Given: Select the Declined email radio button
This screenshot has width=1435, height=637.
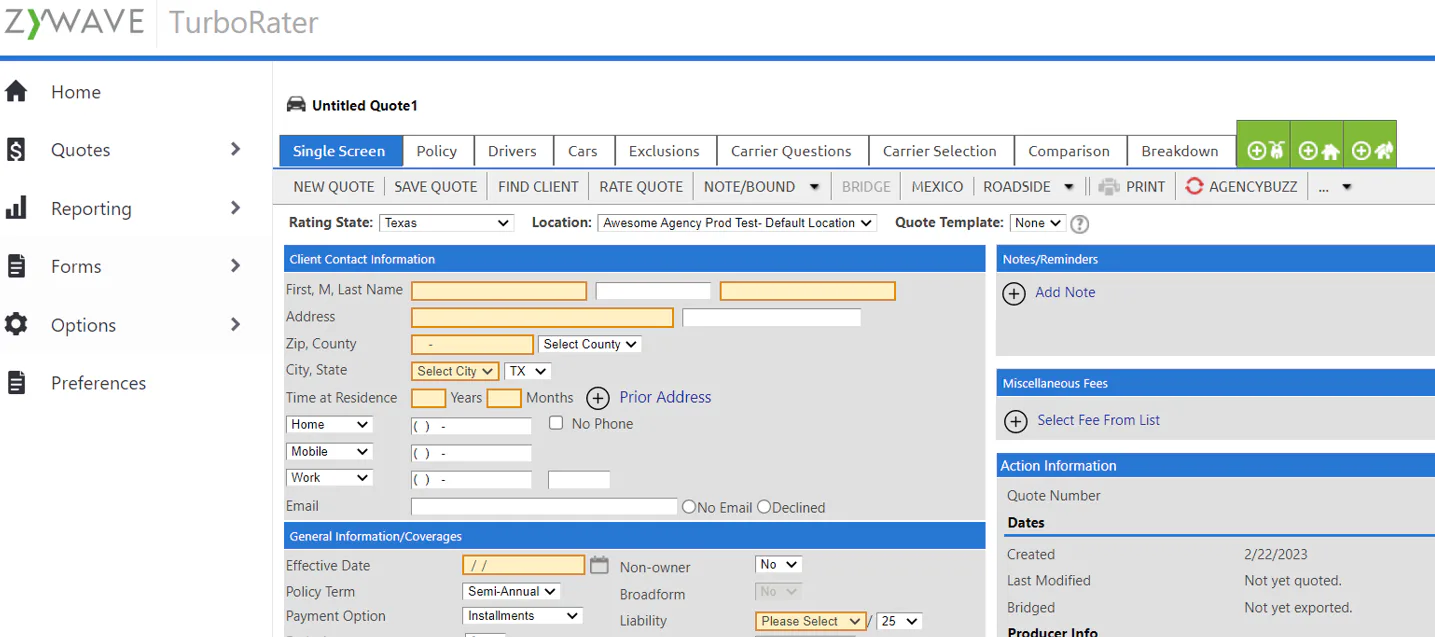Looking at the screenshot, I should click(764, 507).
